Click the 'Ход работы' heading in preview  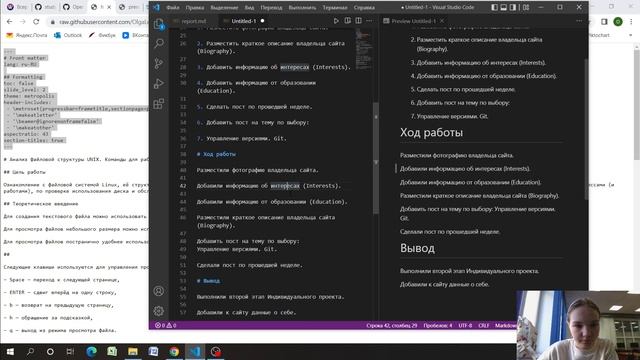pos(431,133)
